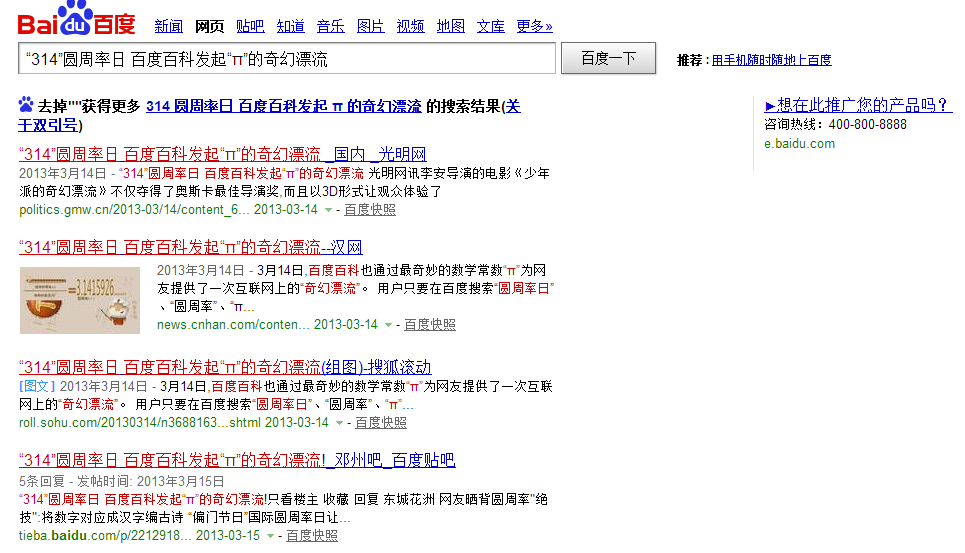The width and height of the screenshot is (965, 553).
Task: Click the tieba.baidu.com green URL
Action: 104,536
